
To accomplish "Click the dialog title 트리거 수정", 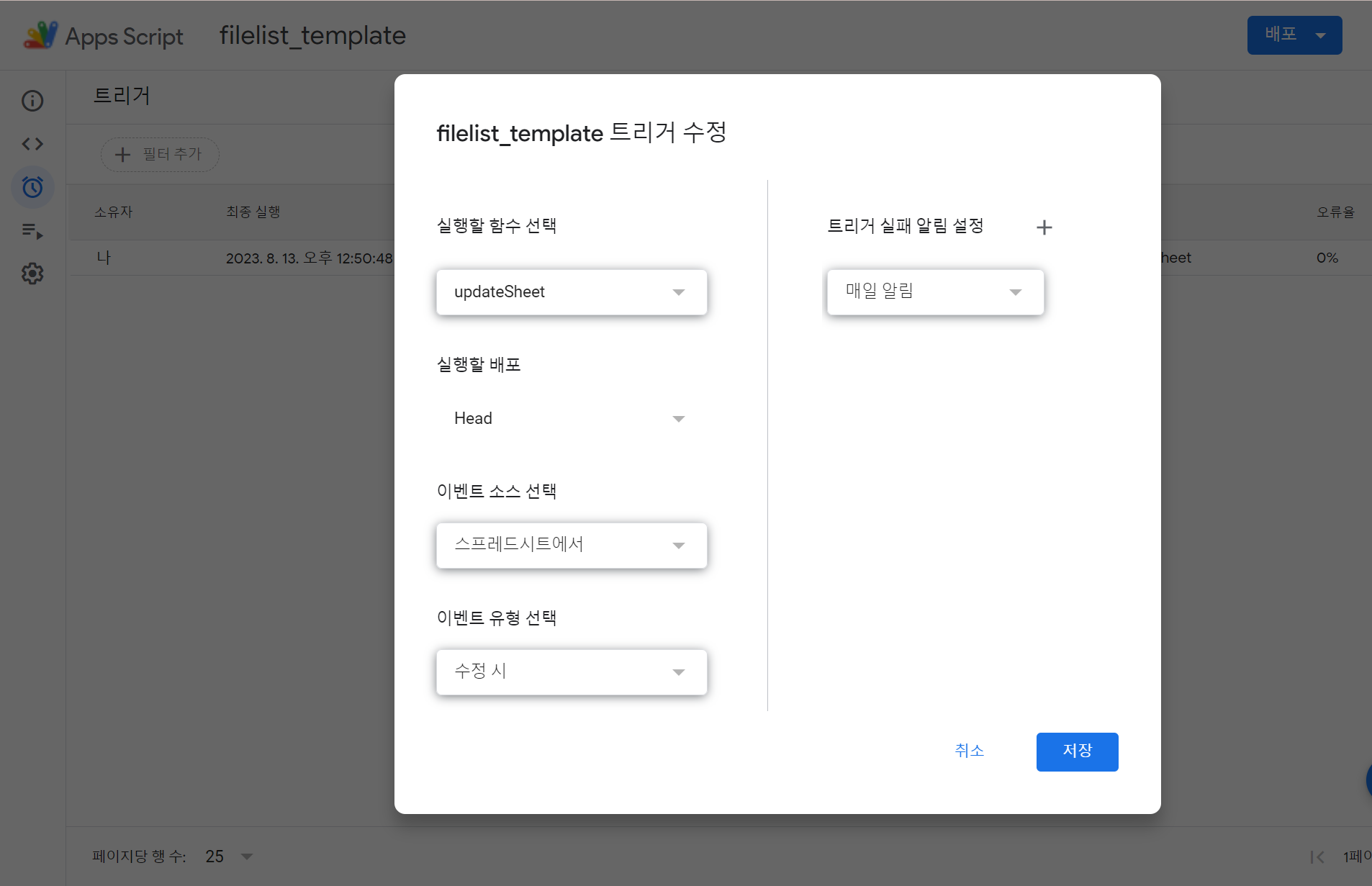I will [582, 133].
